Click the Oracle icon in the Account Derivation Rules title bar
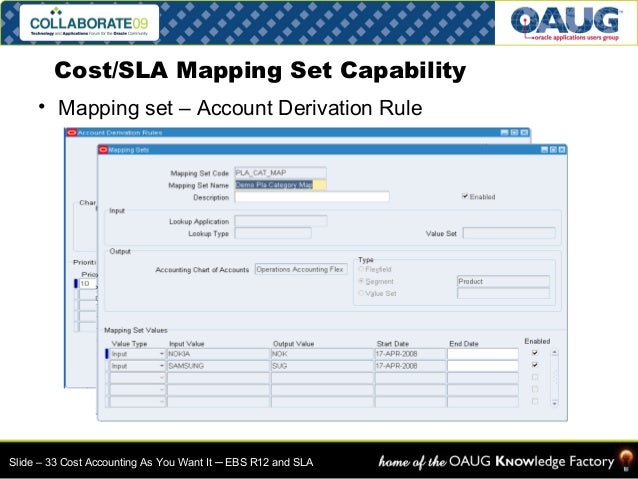The image size is (638, 479). [x=72, y=133]
